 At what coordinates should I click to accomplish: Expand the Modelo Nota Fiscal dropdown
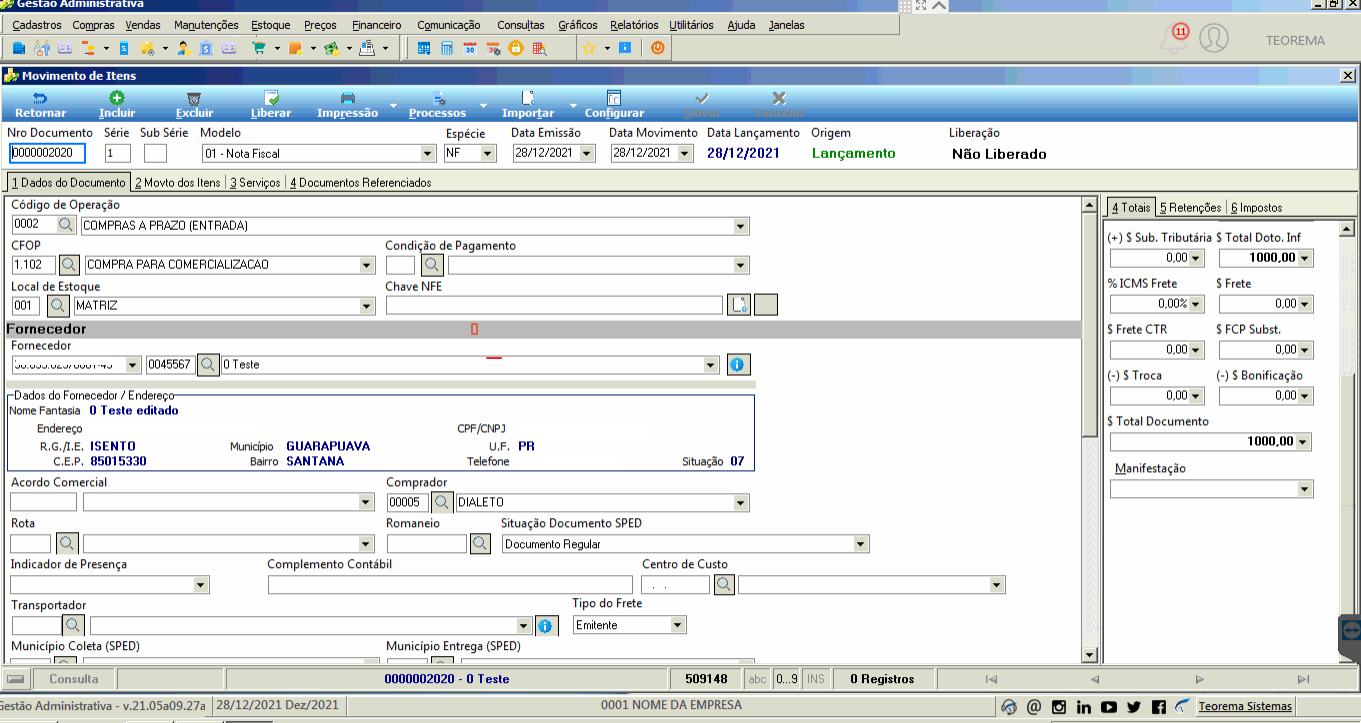428,154
